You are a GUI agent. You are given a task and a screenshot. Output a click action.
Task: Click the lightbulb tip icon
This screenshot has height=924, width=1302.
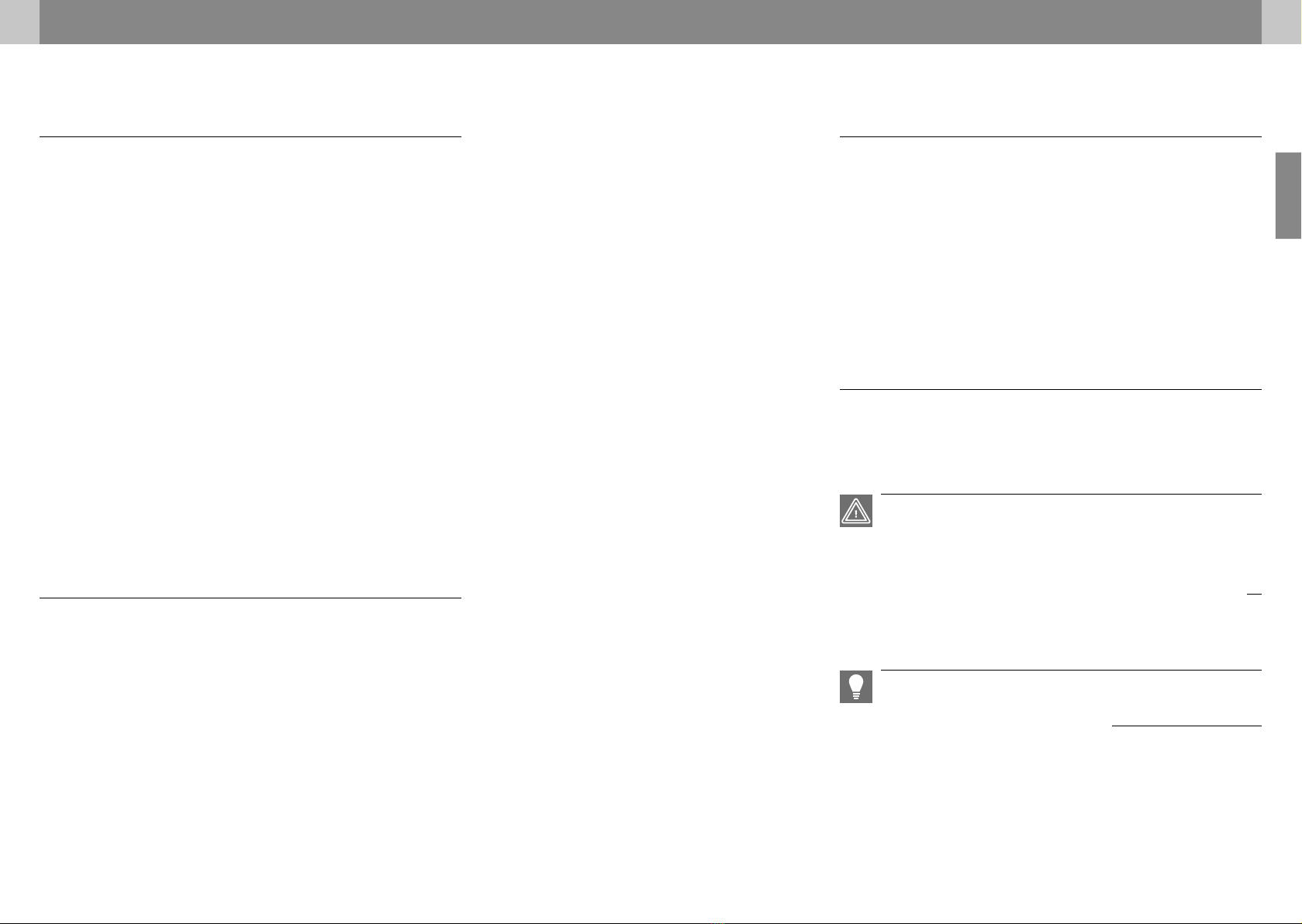(856, 687)
